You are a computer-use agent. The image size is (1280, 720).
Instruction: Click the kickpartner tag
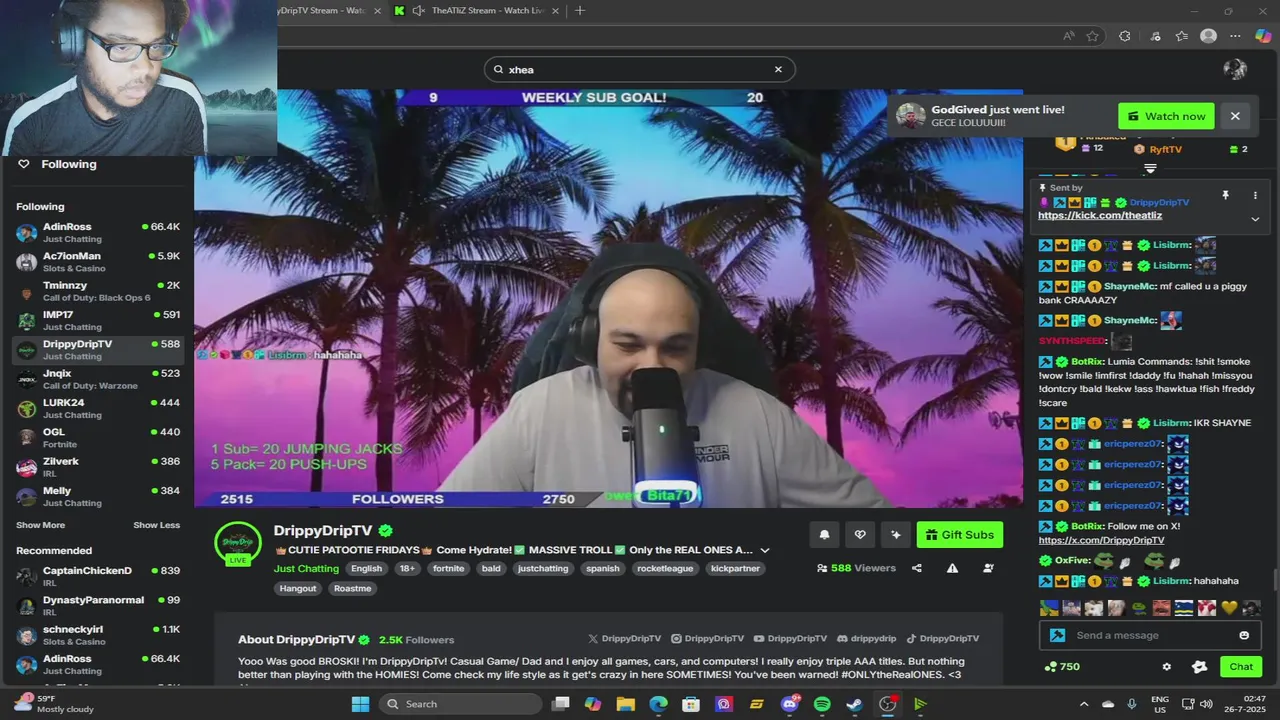735,568
